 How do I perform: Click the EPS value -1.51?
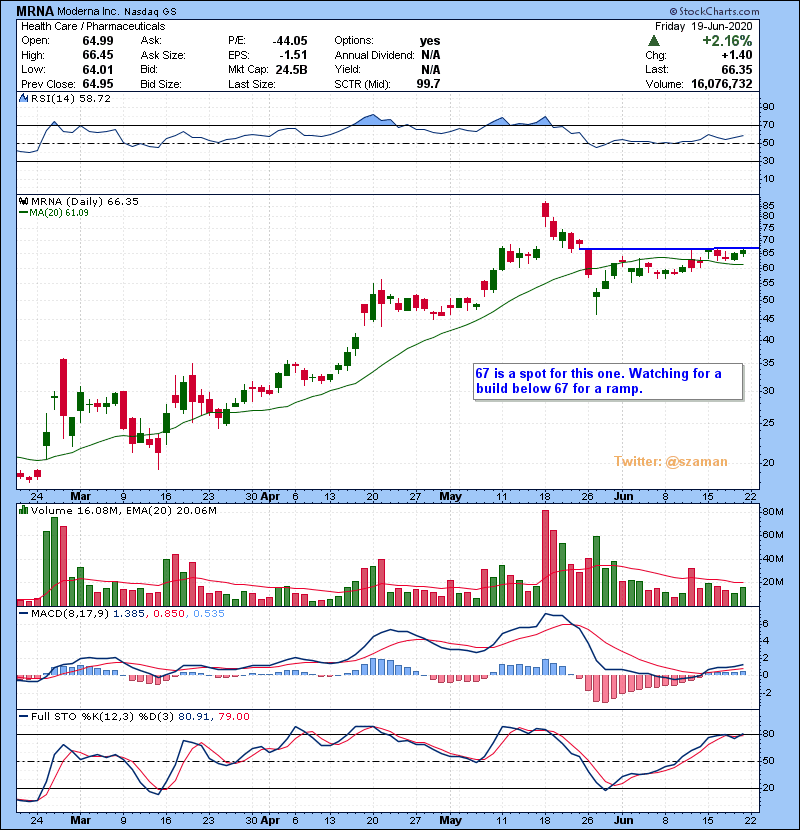click(293, 55)
